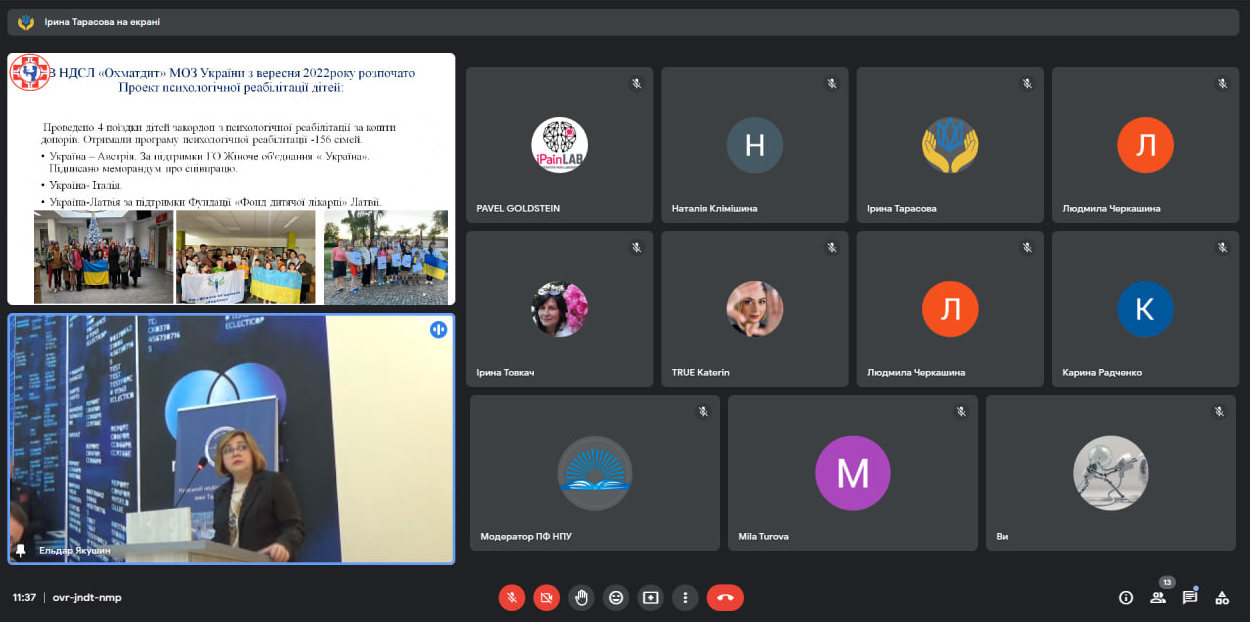Click the meeting code ovr-jndt-nmp

click(x=87, y=597)
